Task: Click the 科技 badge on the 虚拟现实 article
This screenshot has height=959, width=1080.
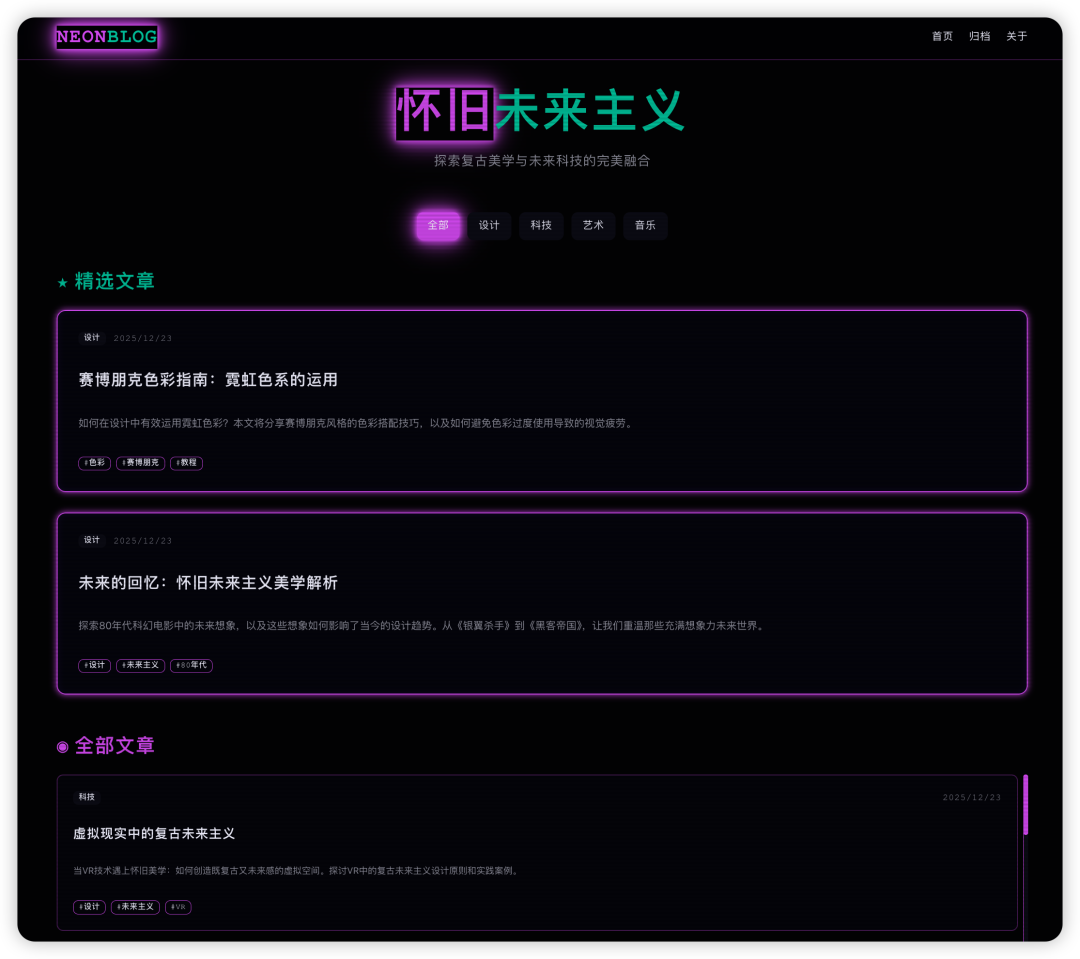Action: pyautogui.click(x=87, y=797)
